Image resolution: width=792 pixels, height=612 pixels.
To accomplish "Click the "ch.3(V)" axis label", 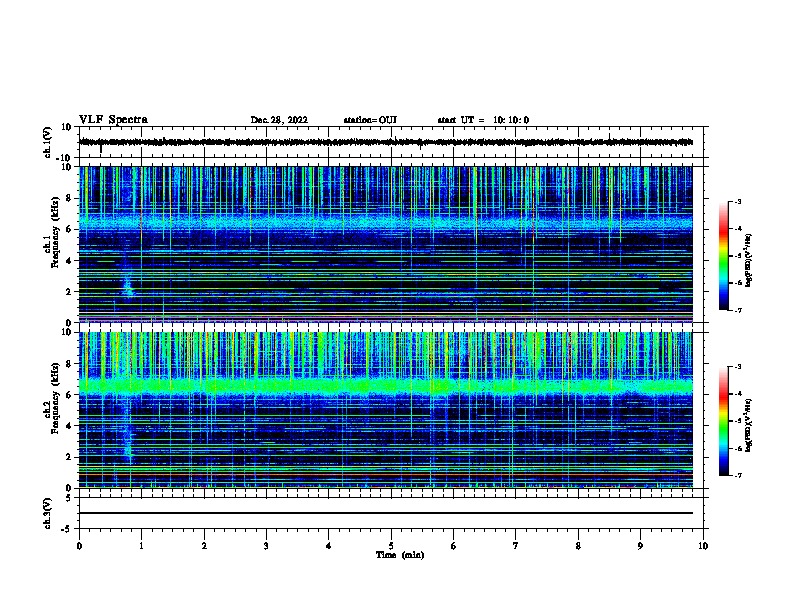I will click(48, 513).
